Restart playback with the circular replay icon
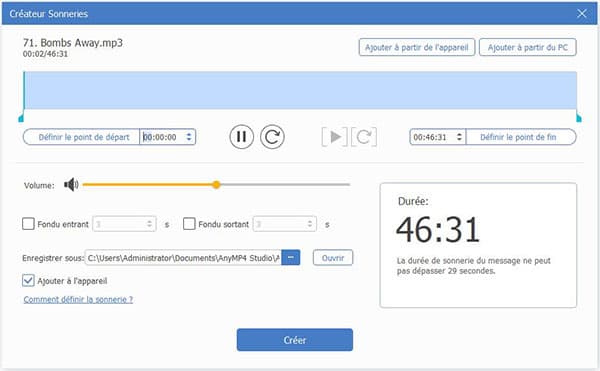The width and height of the screenshot is (600, 371). [272, 137]
